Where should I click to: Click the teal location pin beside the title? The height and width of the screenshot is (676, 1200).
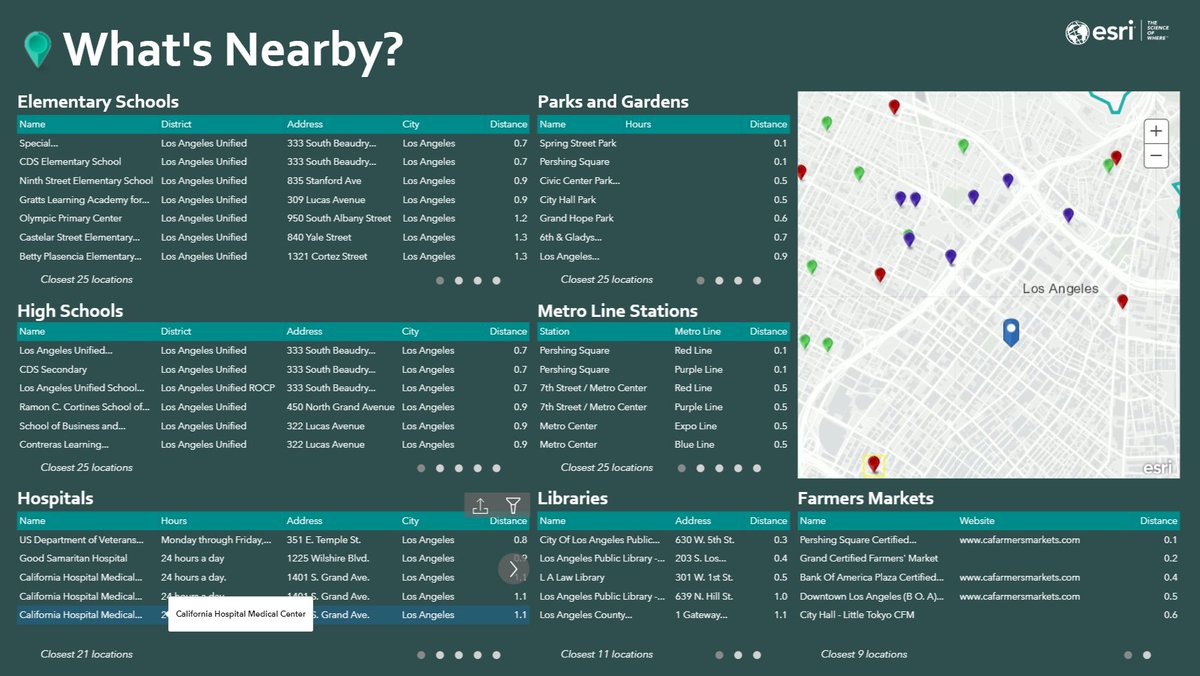(38, 48)
